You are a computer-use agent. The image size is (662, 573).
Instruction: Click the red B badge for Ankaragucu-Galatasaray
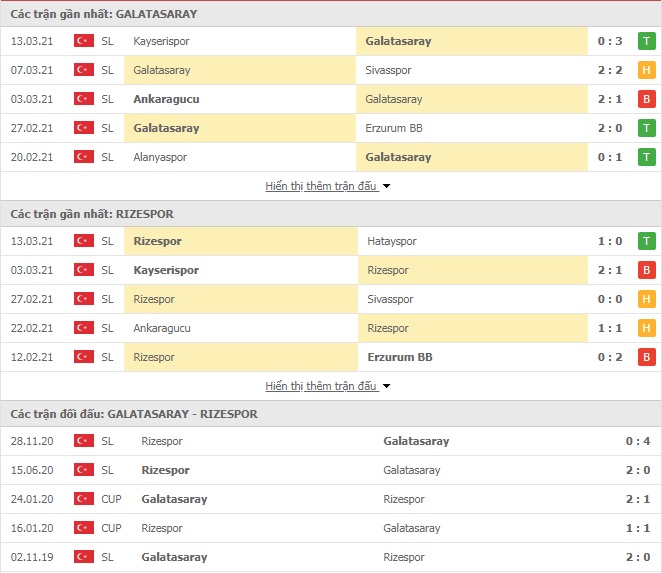[646, 99]
